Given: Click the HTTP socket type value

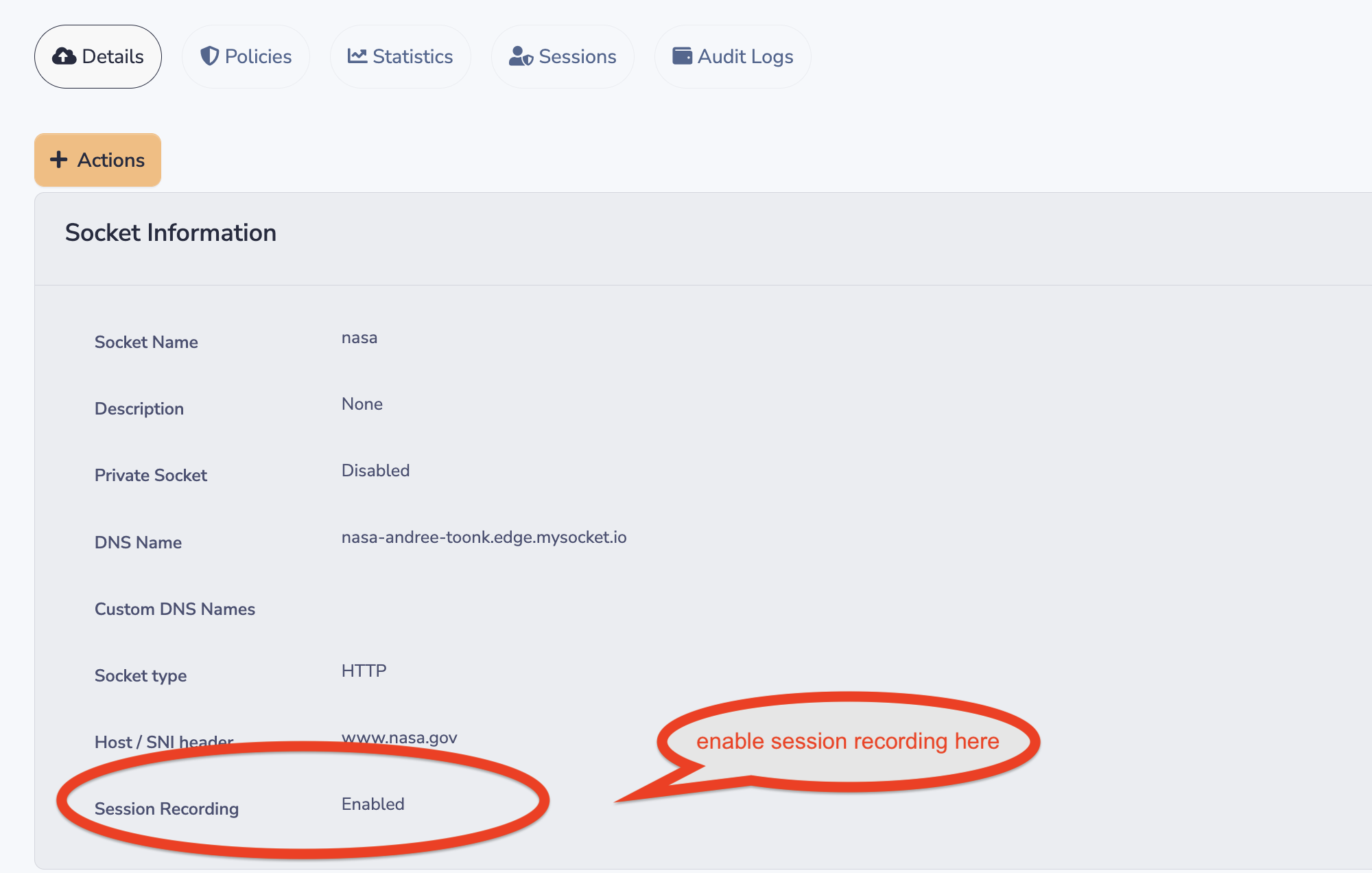Looking at the screenshot, I should tap(364, 671).
